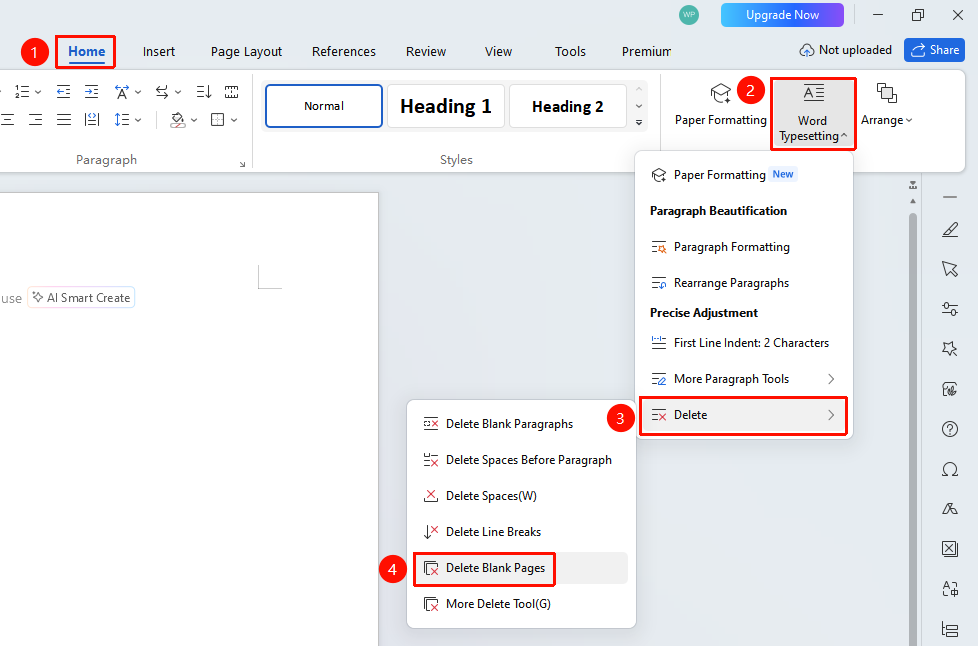
Task: Click the pen icon in right sidebar
Action: coord(950,230)
